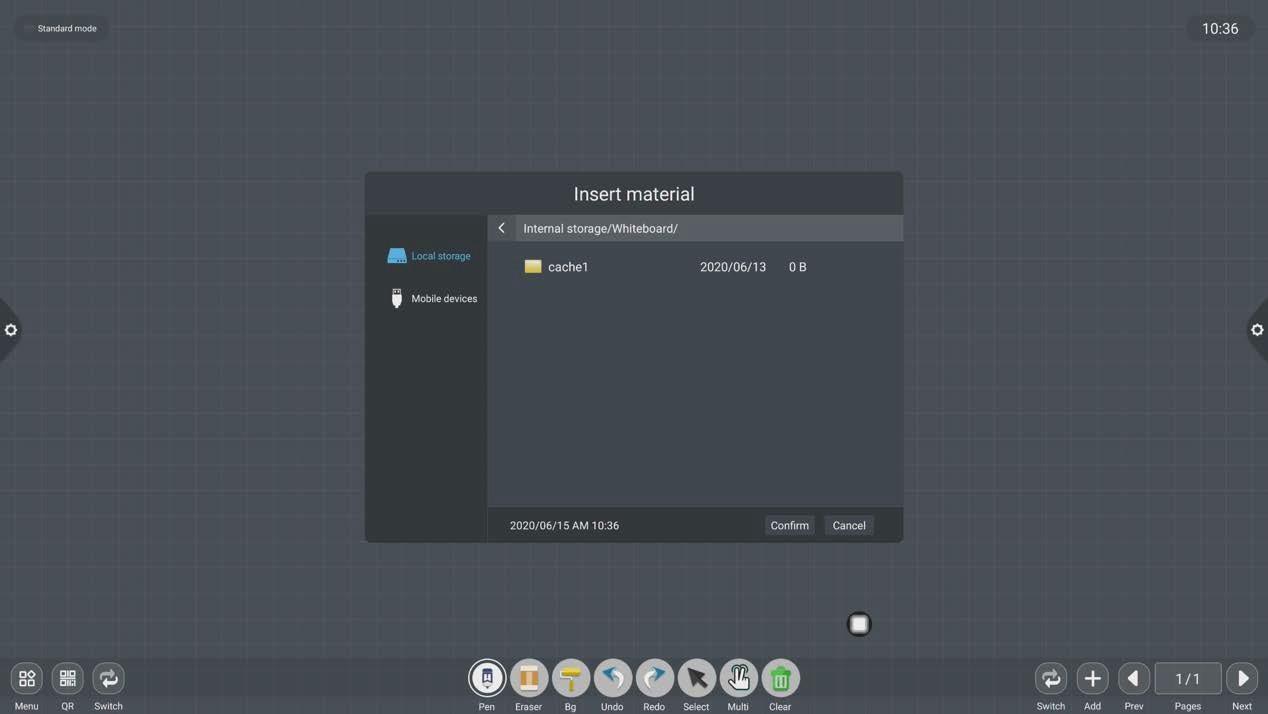The width and height of the screenshot is (1268, 714).
Task: Undo the last stroke
Action: coord(613,678)
